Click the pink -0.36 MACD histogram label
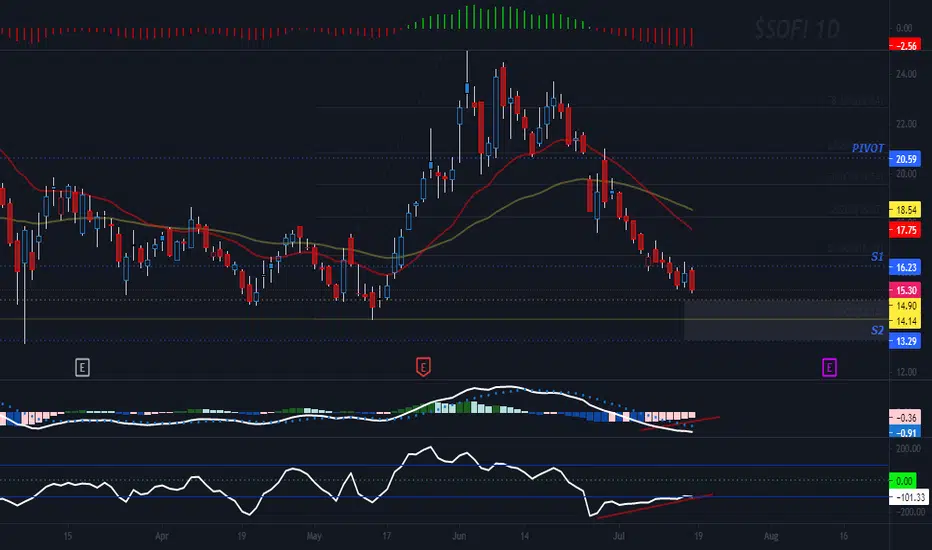The height and width of the screenshot is (550, 932). tap(905, 417)
